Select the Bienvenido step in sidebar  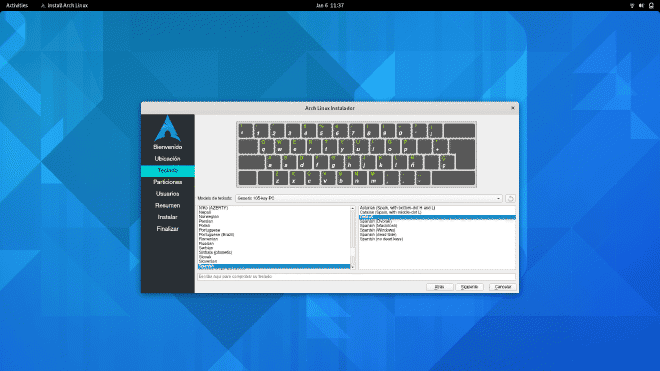(x=168, y=147)
